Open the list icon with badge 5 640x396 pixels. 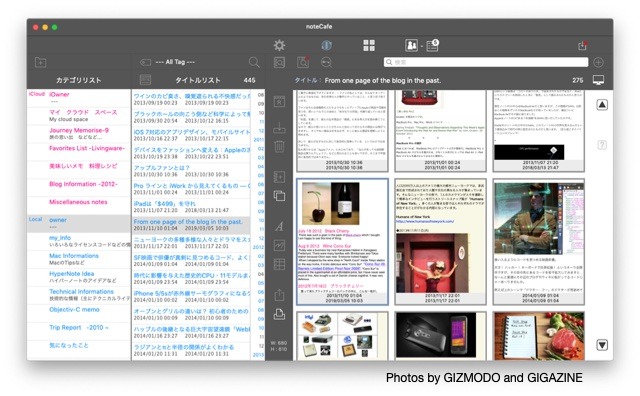click(x=432, y=45)
